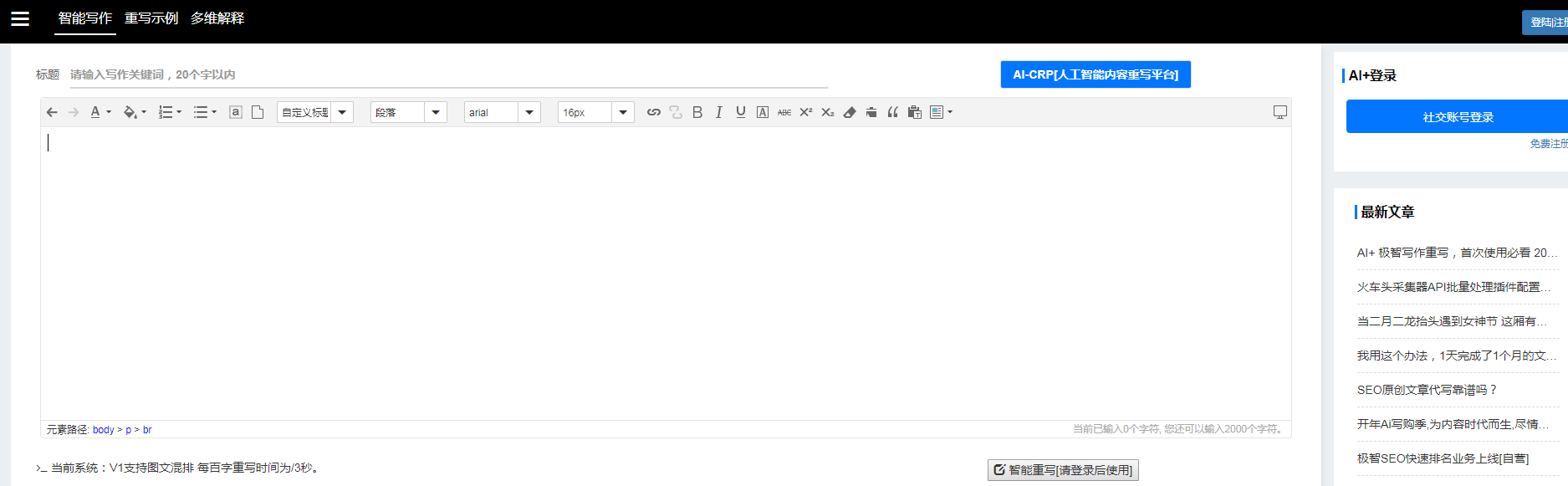Toggle italic formatting
1568x486 pixels.
718,112
